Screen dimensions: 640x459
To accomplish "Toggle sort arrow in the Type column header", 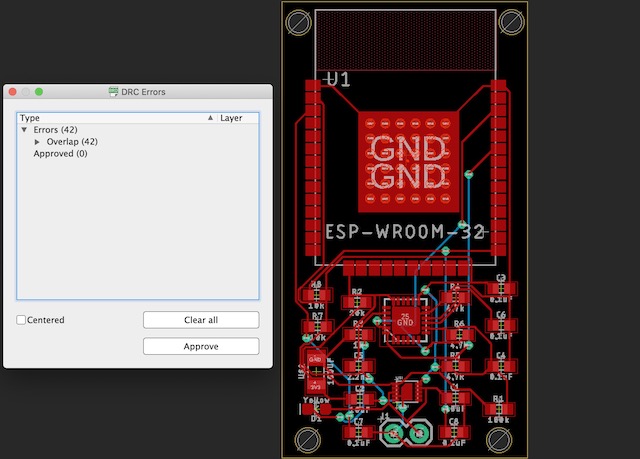I will [x=210, y=118].
